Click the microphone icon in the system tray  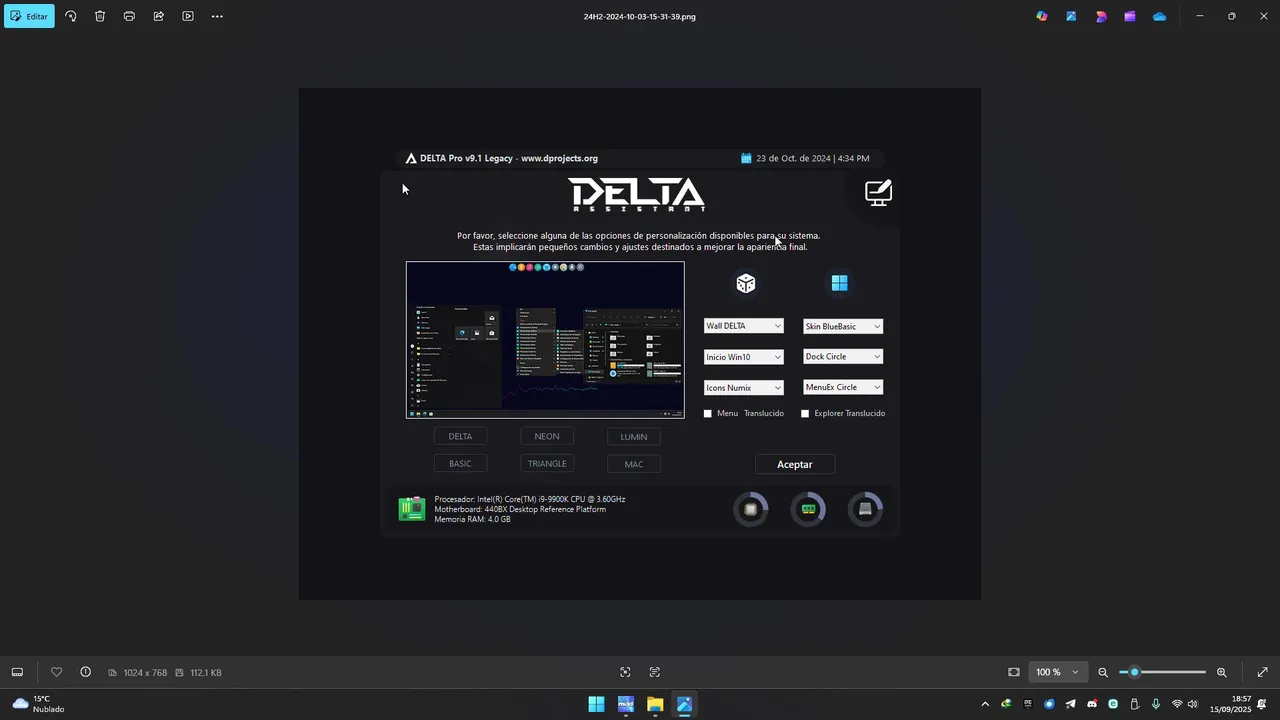pos(1156,705)
